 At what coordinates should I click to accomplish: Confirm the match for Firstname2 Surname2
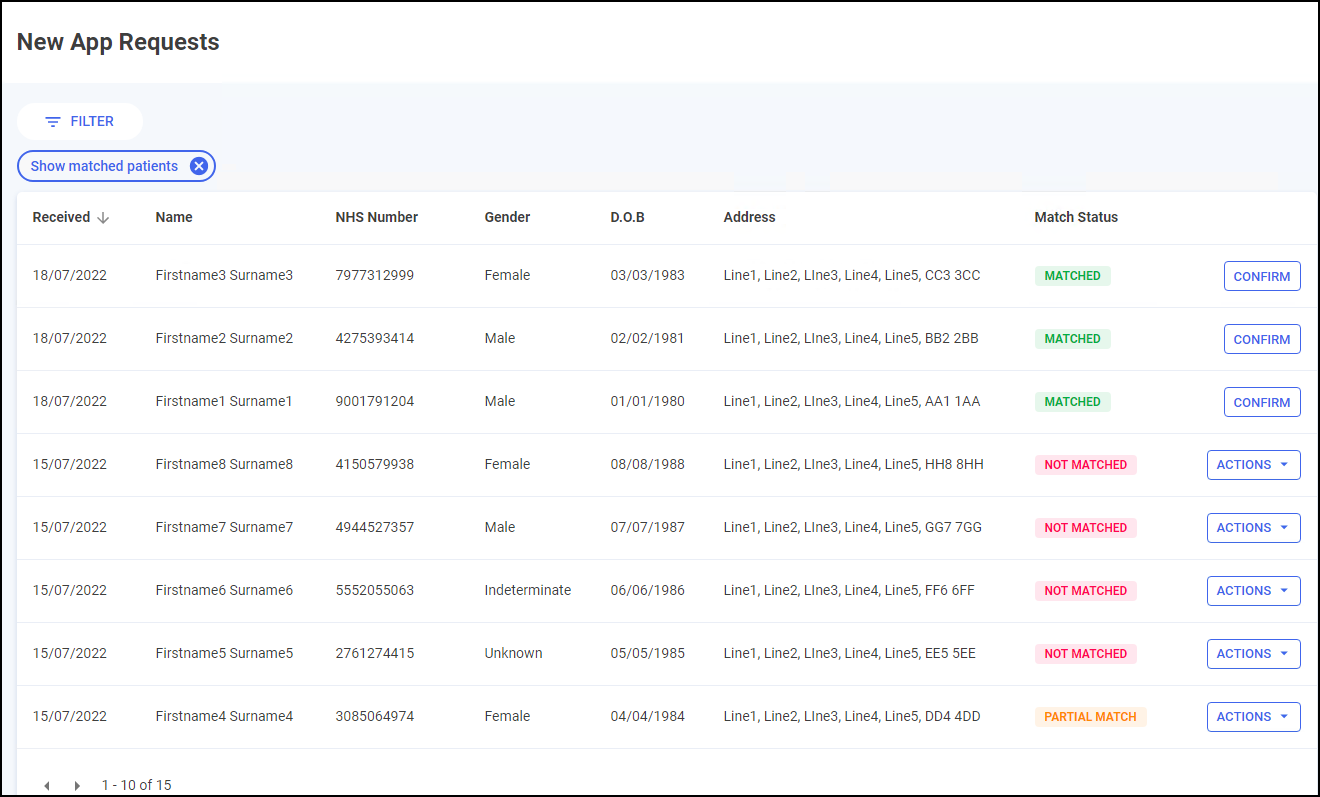coord(1261,339)
